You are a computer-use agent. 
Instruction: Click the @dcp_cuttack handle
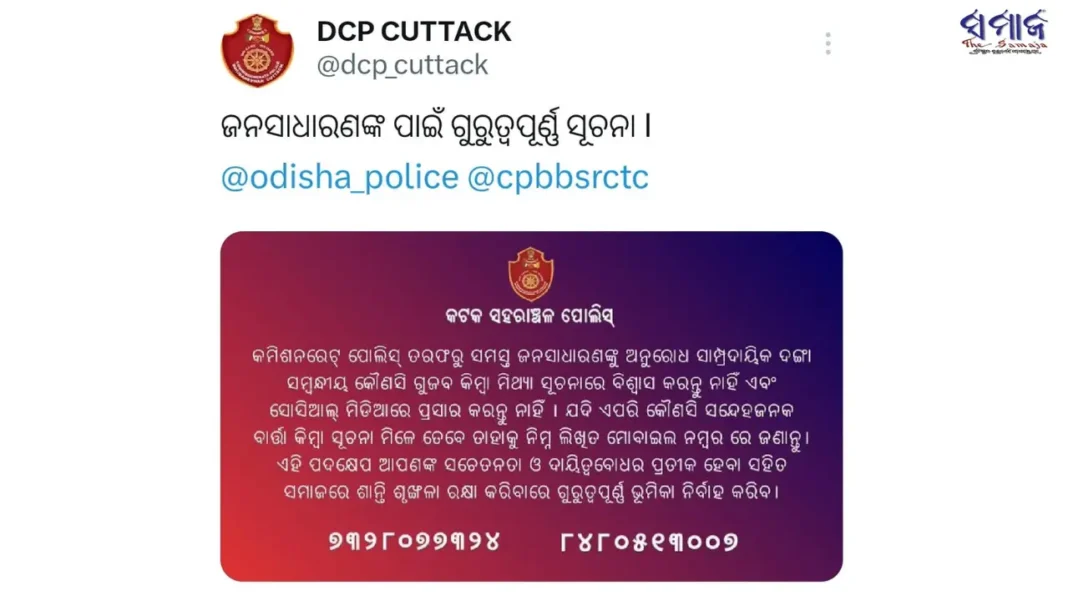pyautogui.click(x=403, y=65)
